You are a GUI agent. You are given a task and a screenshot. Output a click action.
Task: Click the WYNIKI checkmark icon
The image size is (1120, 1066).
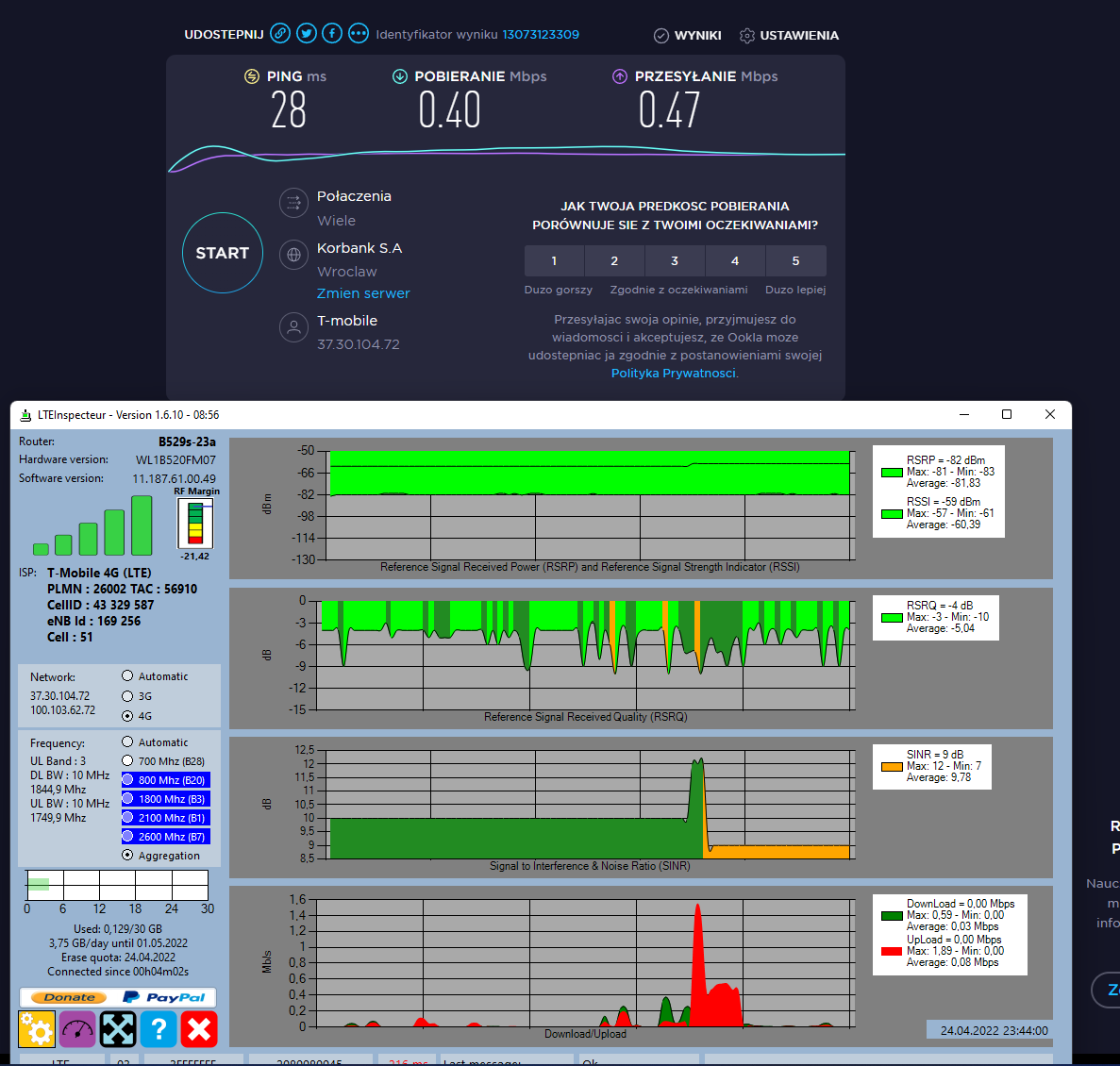661,36
